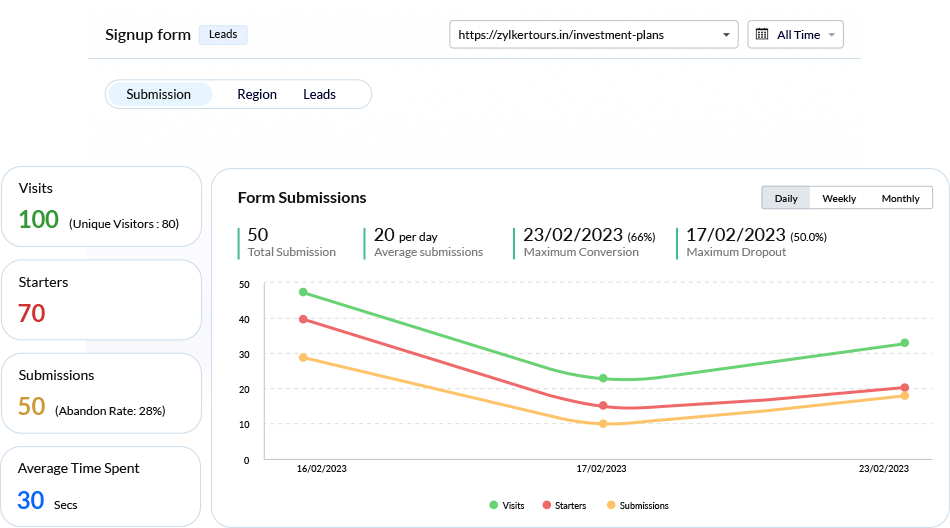The image size is (950, 528).
Task: Click the red Starters legend dot
Action: 546,505
